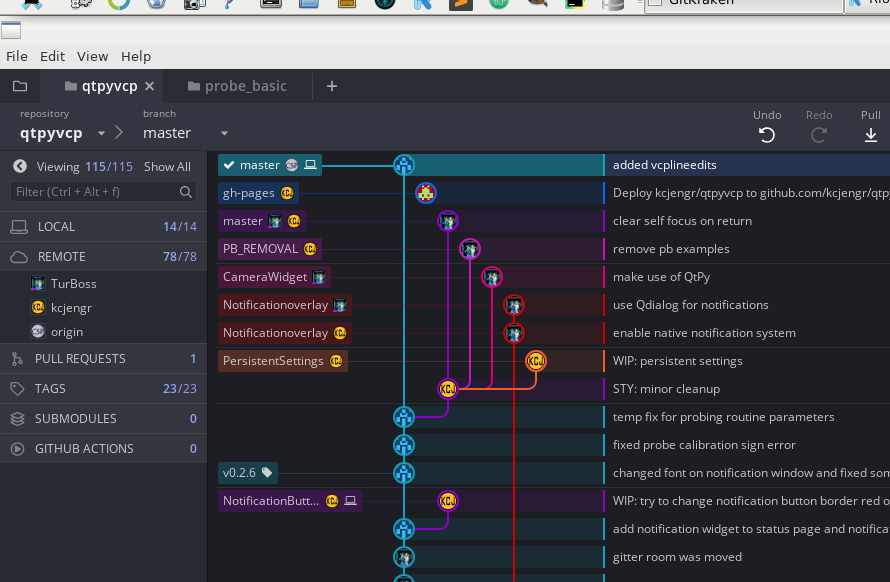Select the PB_REMOVAL branch label

pyautogui.click(x=270, y=249)
